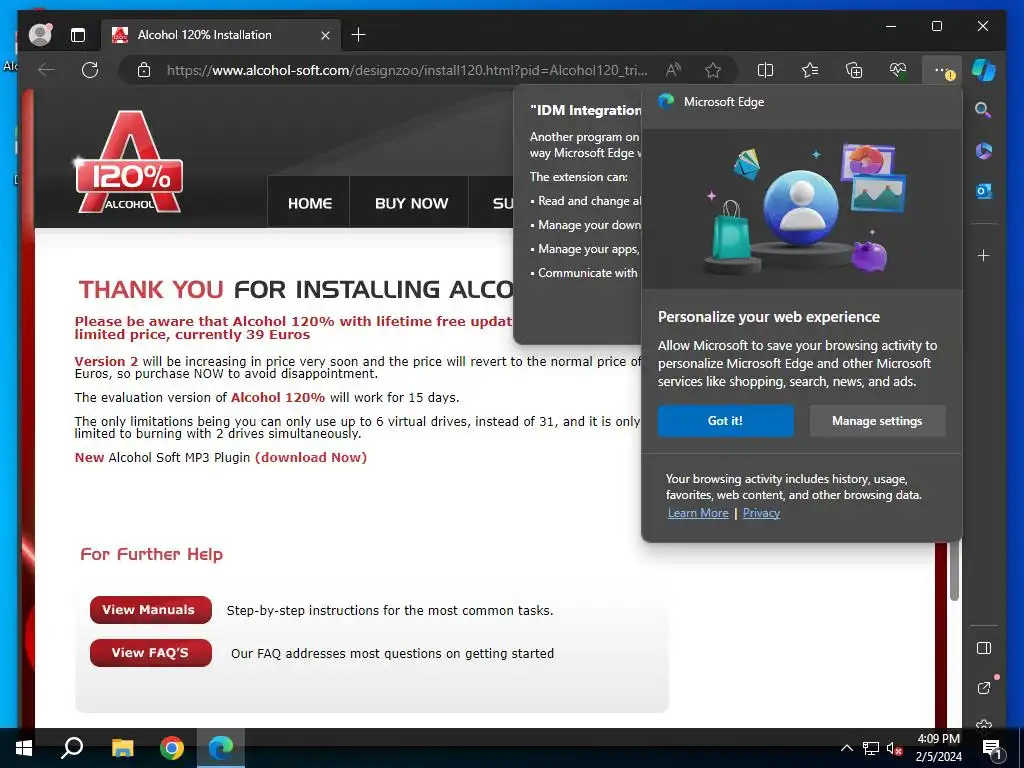Click the browser back arrow

[46, 70]
